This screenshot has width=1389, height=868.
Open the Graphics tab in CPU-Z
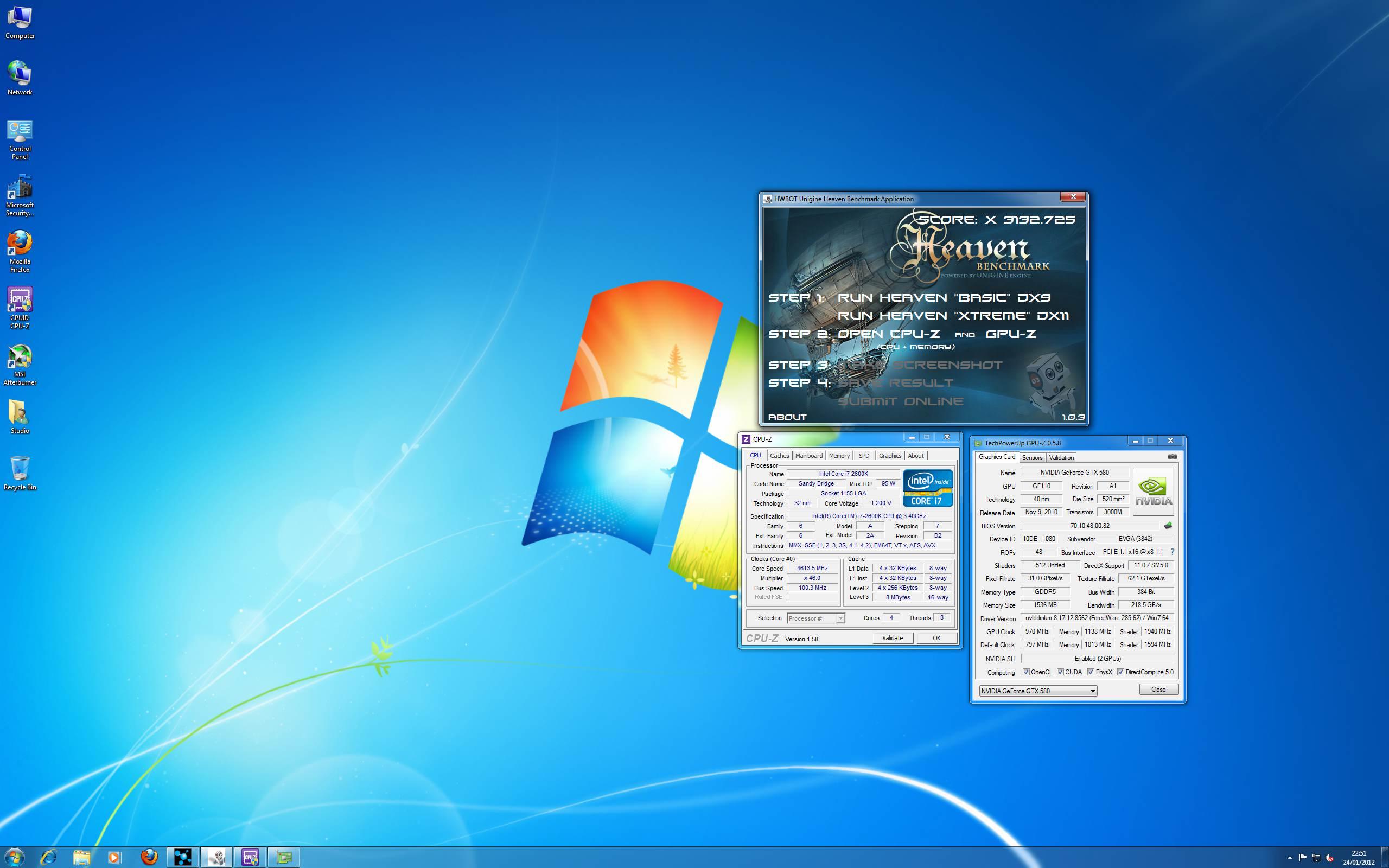coord(890,455)
